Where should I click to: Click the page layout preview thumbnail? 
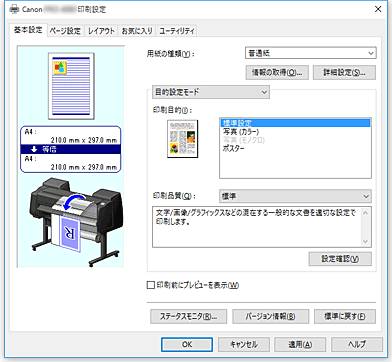(71, 86)
